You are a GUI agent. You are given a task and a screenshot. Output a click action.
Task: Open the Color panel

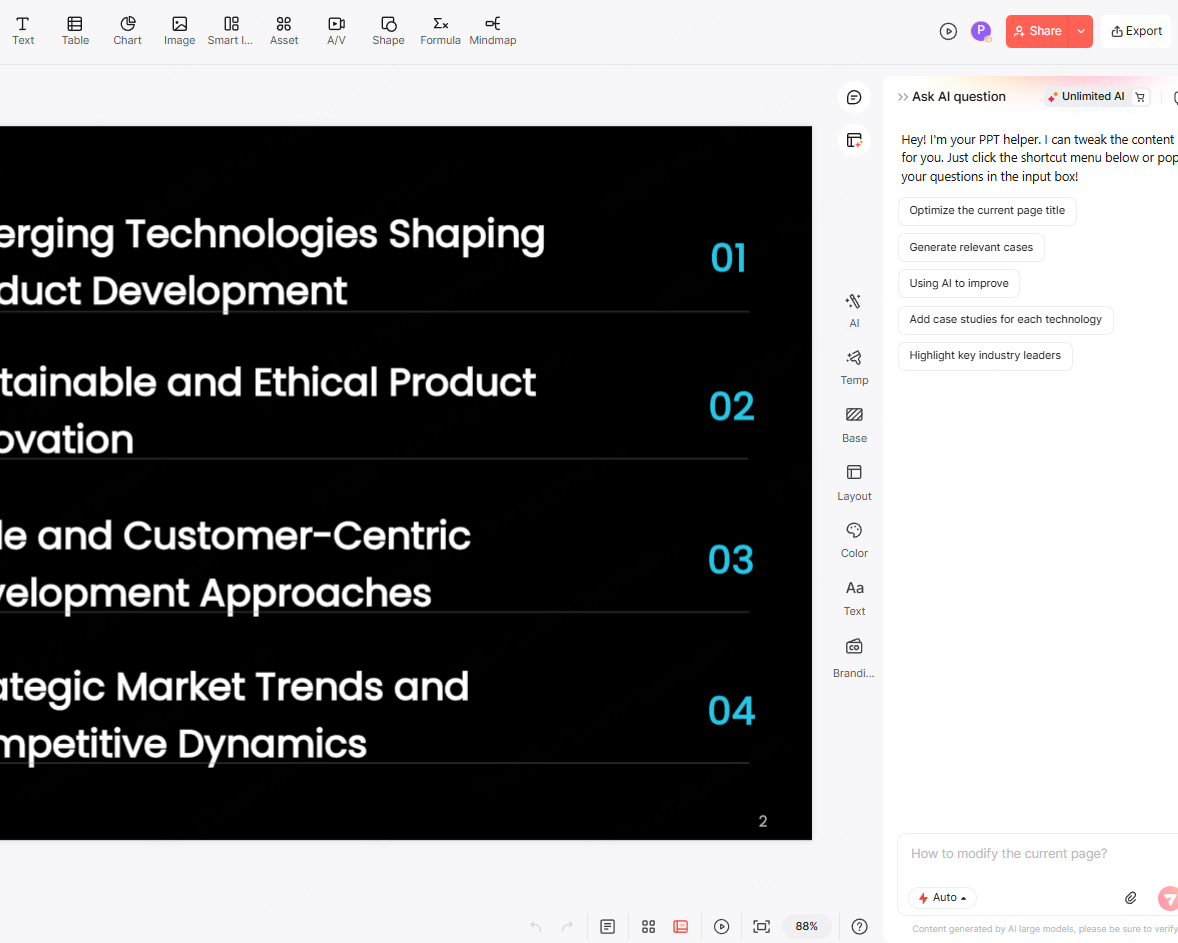tap(854, 538)
